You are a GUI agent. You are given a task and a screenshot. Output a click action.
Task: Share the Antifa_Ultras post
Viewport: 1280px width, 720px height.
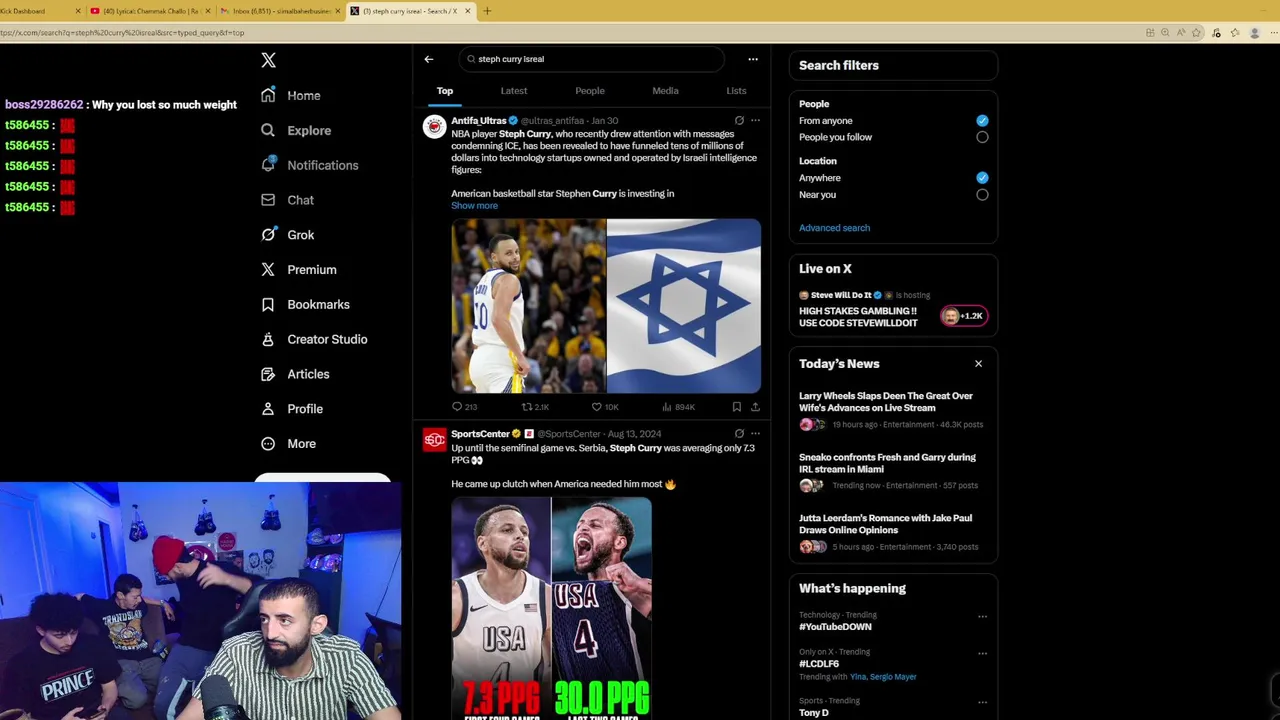(755, 407)
